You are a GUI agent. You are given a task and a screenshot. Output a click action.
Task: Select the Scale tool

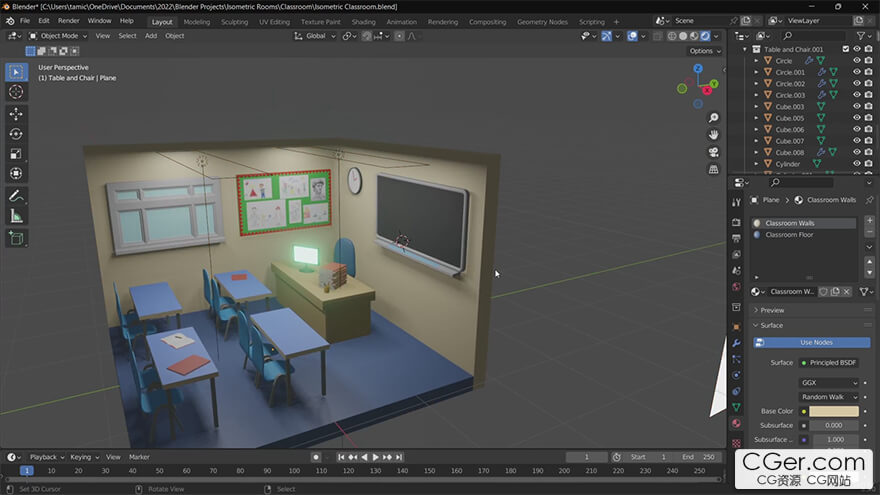(16, 154)
